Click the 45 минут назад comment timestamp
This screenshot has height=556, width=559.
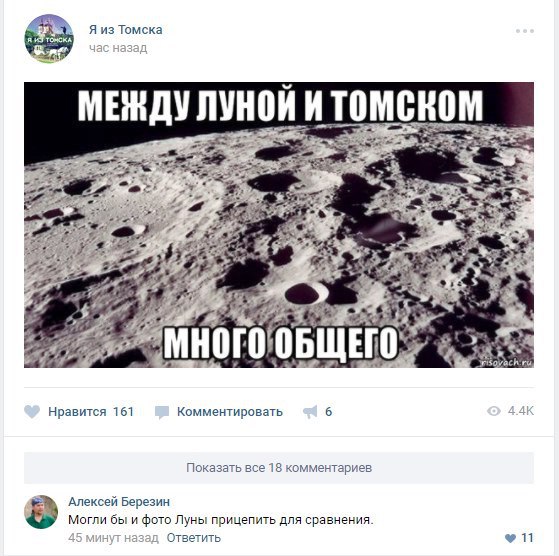(113, 537)
